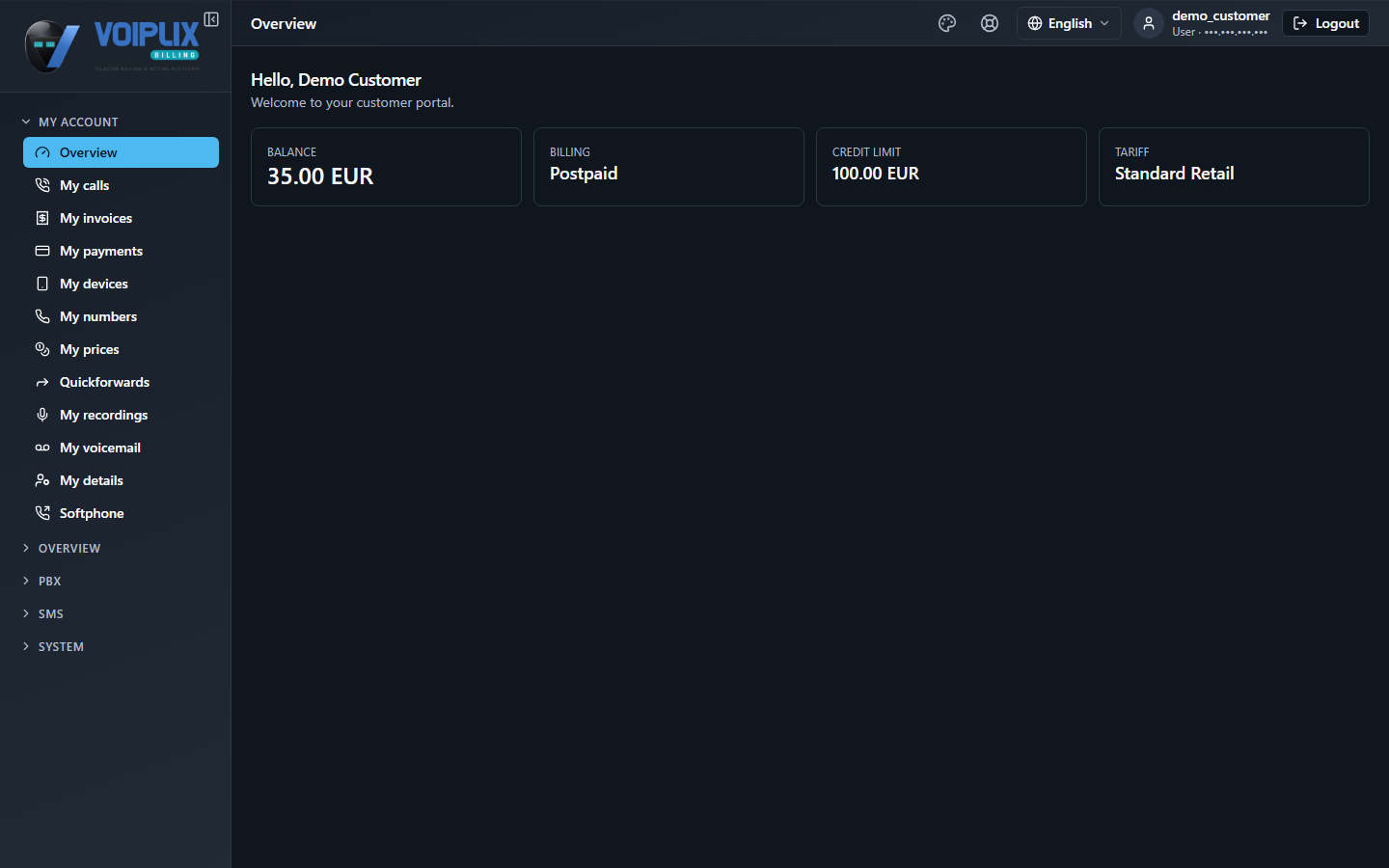Click the Softphone handset icon
Image resolution: width=1389 pixels, height=868 pixels.
[x=42, y=513]
